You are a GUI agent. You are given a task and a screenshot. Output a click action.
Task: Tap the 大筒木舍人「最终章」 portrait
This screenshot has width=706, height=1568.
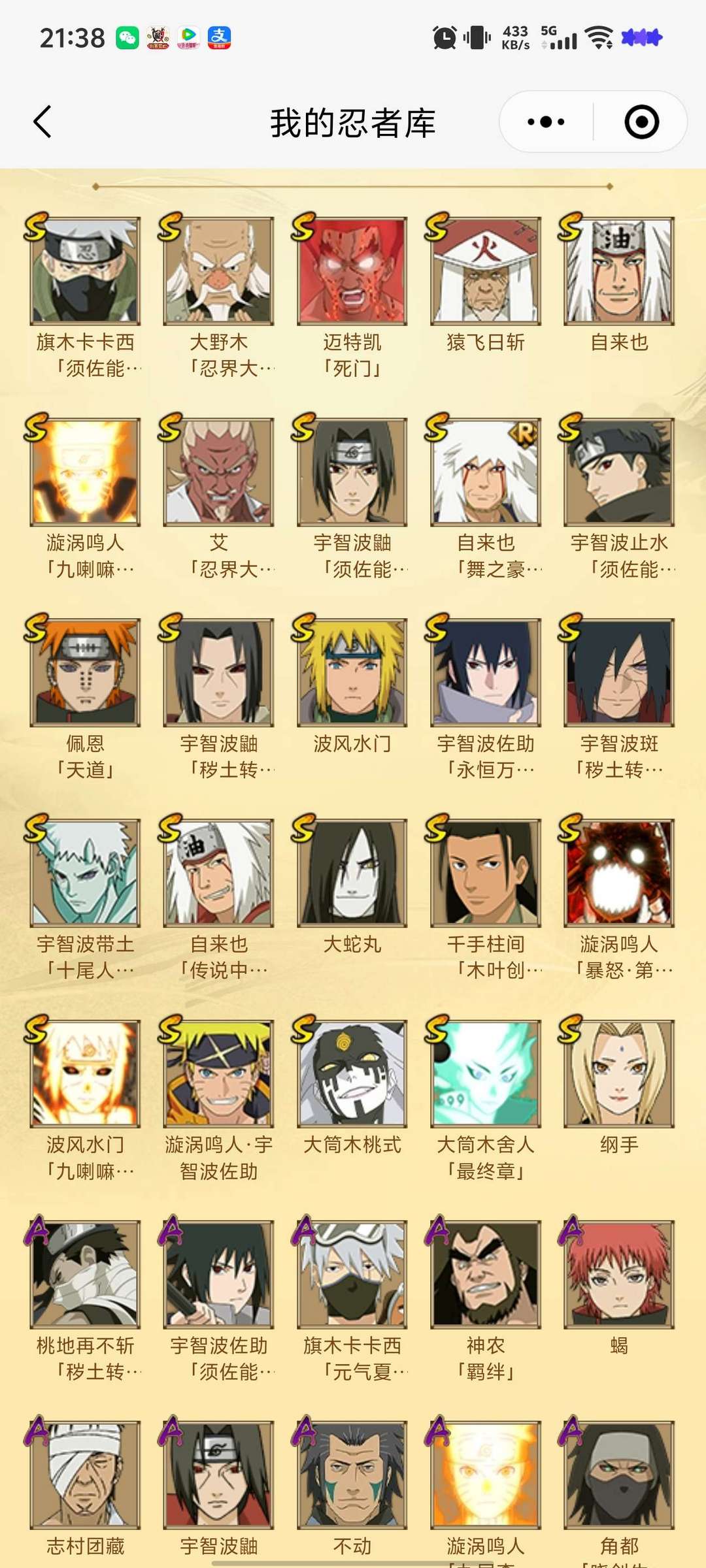click(x=486, y=1074)
